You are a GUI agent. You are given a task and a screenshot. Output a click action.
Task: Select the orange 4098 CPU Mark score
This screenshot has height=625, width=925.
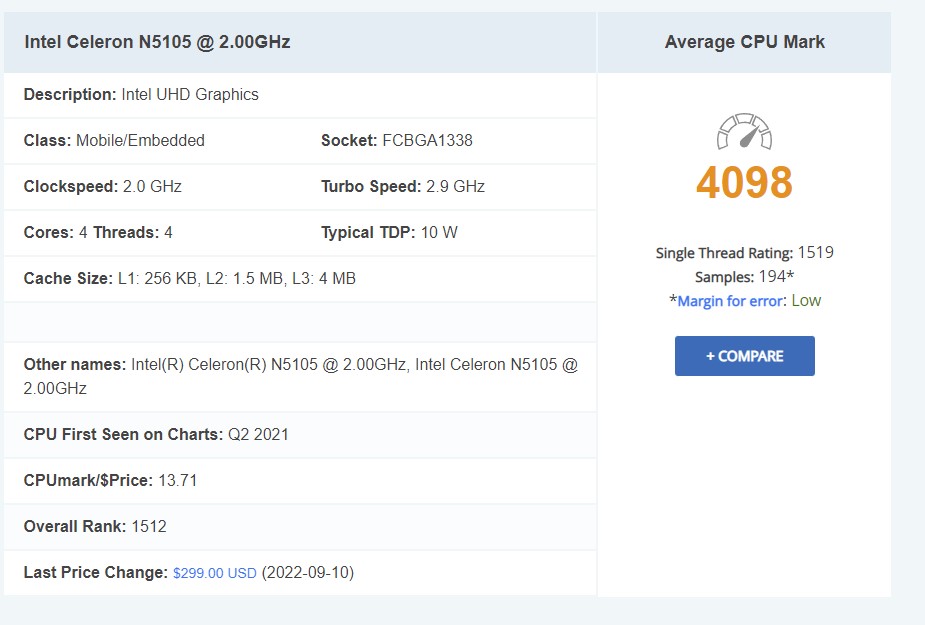[x=743, y=182]
